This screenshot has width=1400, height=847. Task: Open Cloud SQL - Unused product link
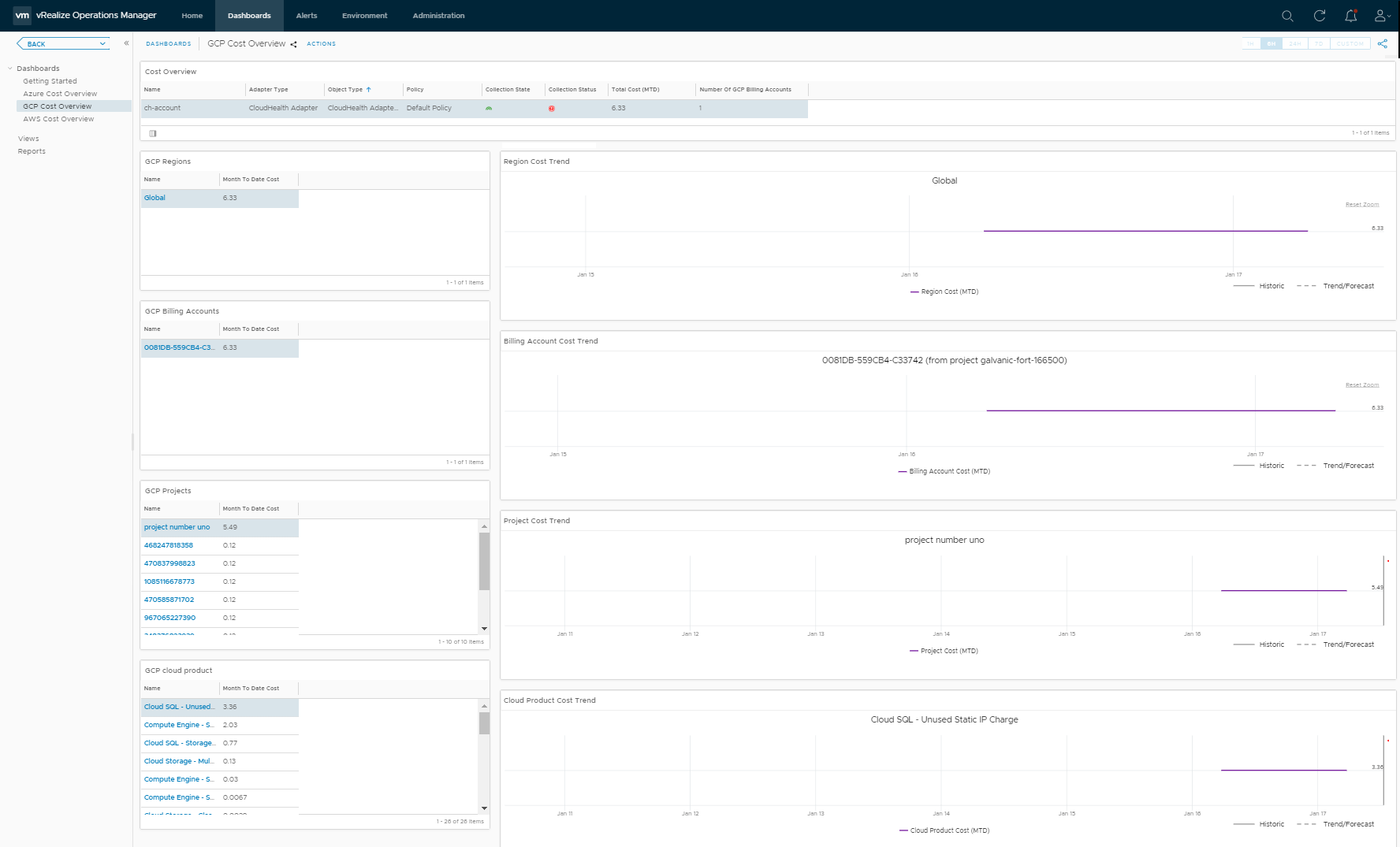point(179,707)
